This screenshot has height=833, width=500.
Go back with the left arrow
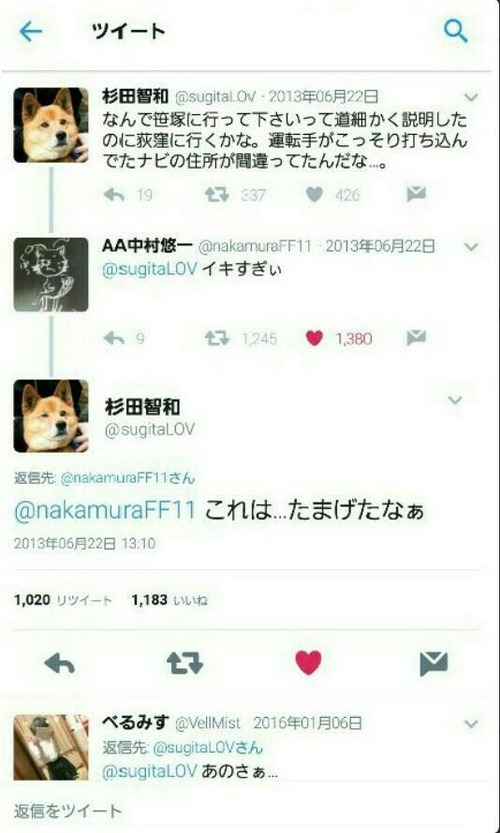(30, 32)
